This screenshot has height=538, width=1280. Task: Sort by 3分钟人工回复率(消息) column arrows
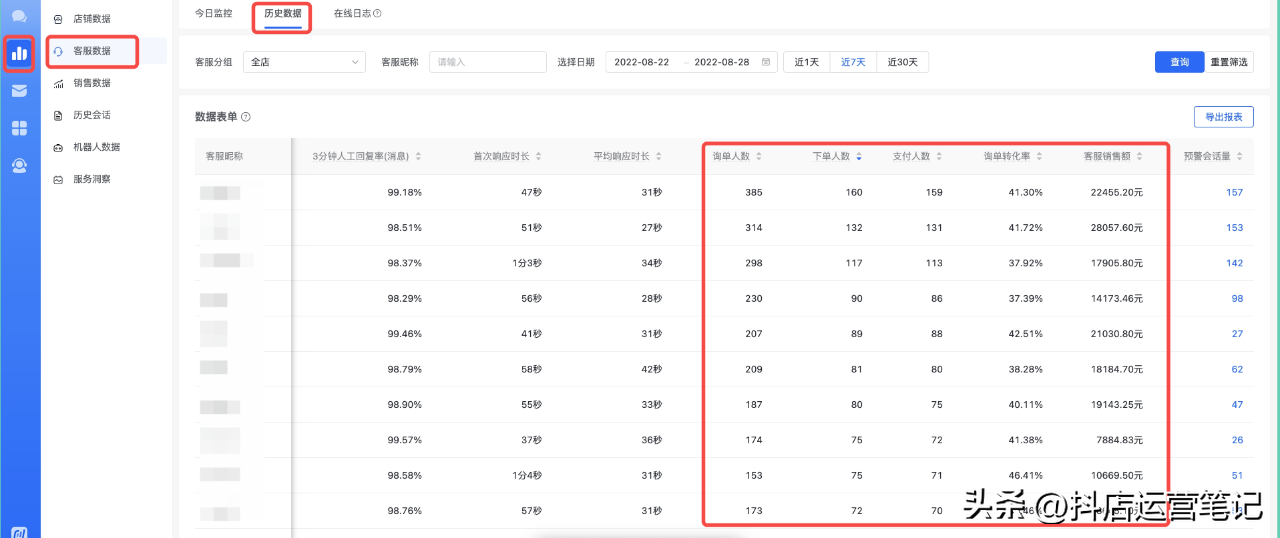(418, 156)
